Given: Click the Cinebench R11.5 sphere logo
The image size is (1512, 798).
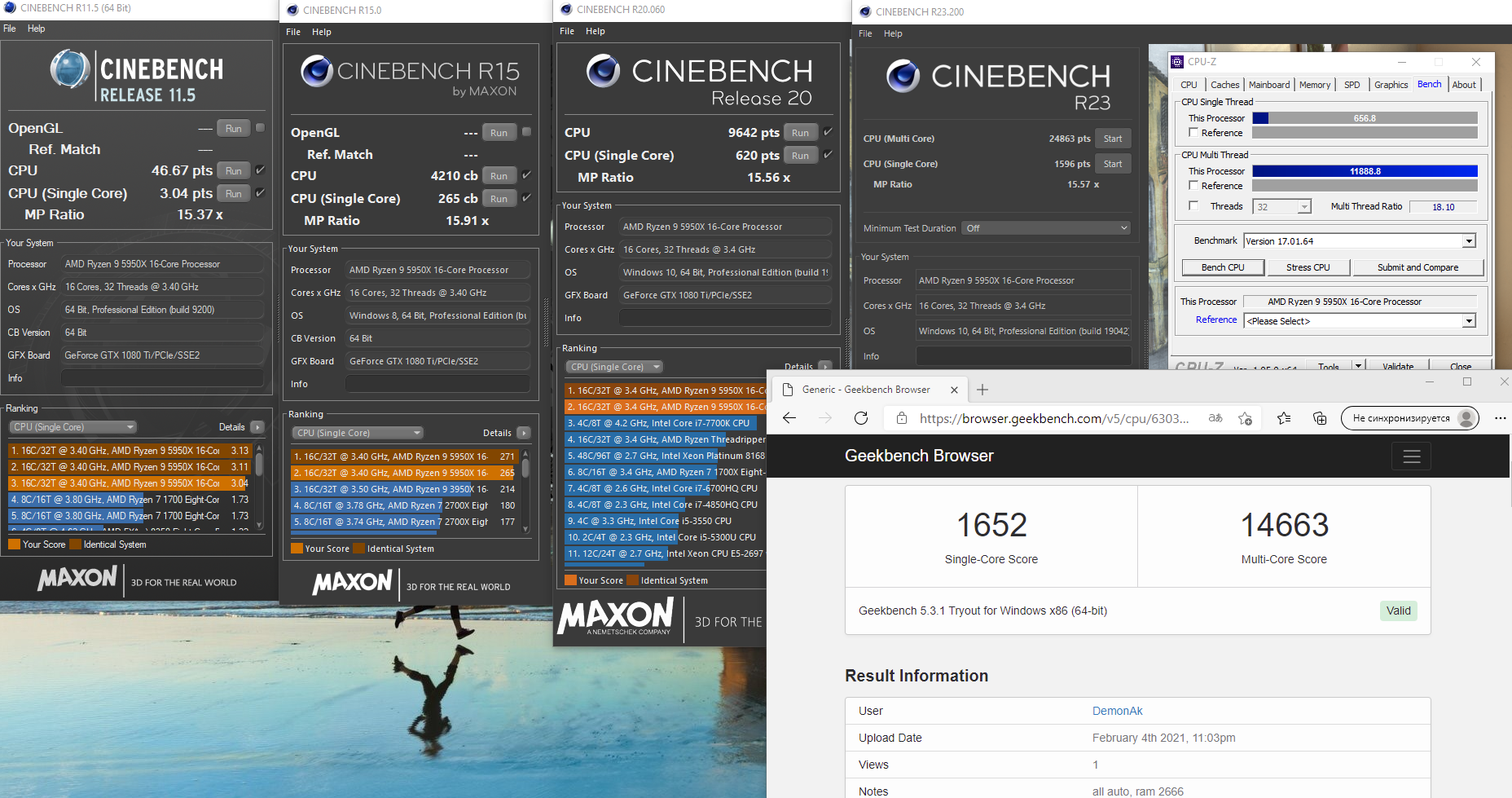Looking at the screenshot, I should tap(69, 69).
